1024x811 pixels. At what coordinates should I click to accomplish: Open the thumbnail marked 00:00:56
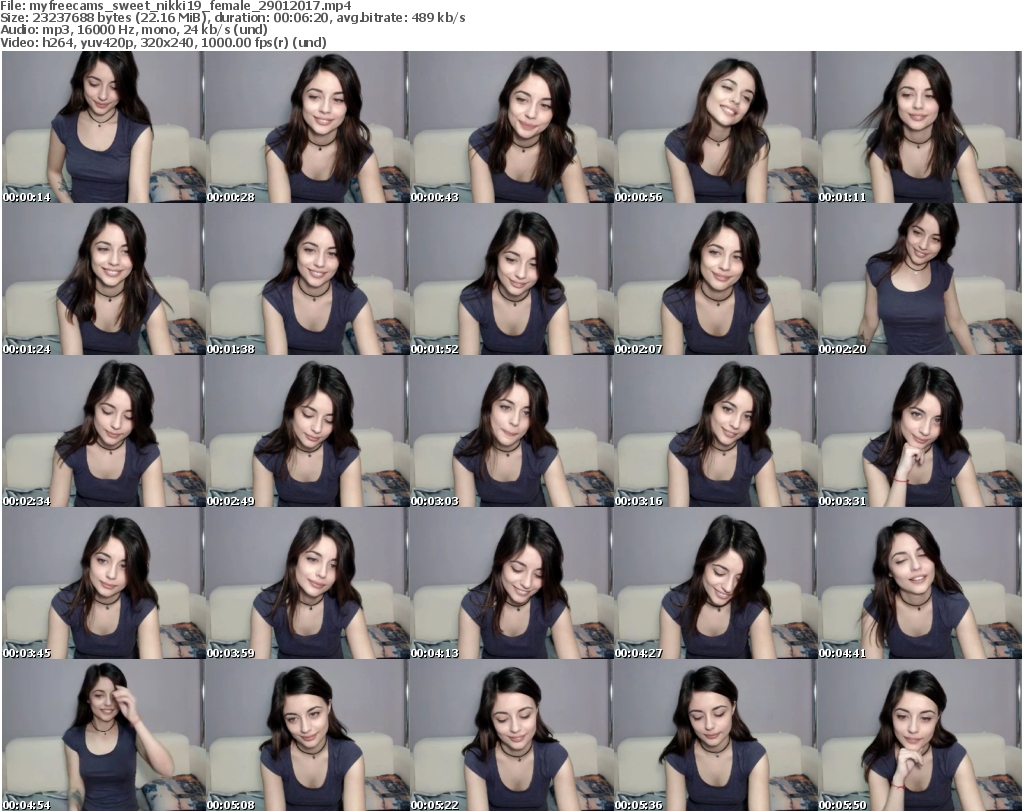(714, 127)
